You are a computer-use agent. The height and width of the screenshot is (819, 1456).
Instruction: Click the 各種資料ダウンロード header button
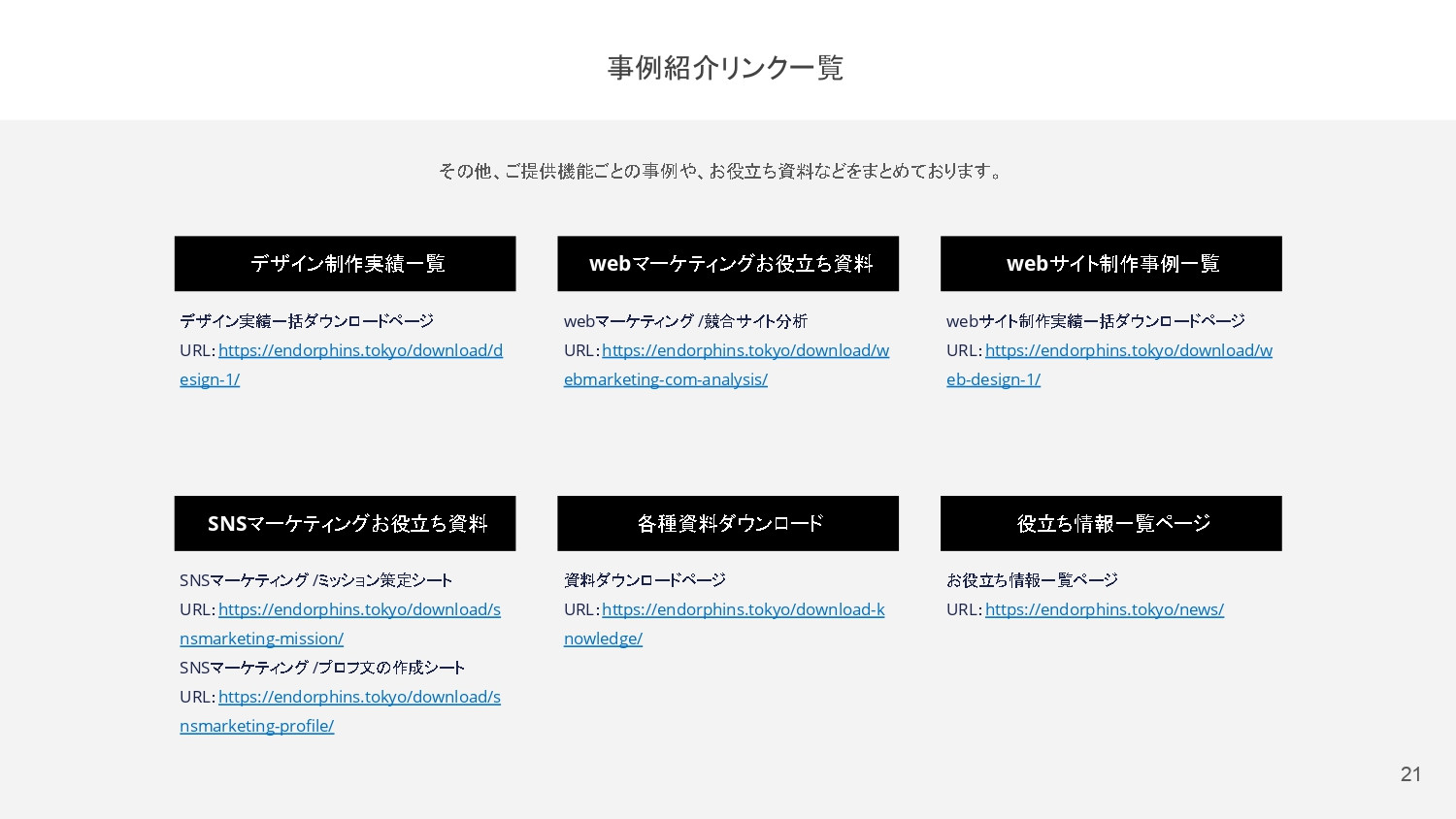click(x=728, y=523)
